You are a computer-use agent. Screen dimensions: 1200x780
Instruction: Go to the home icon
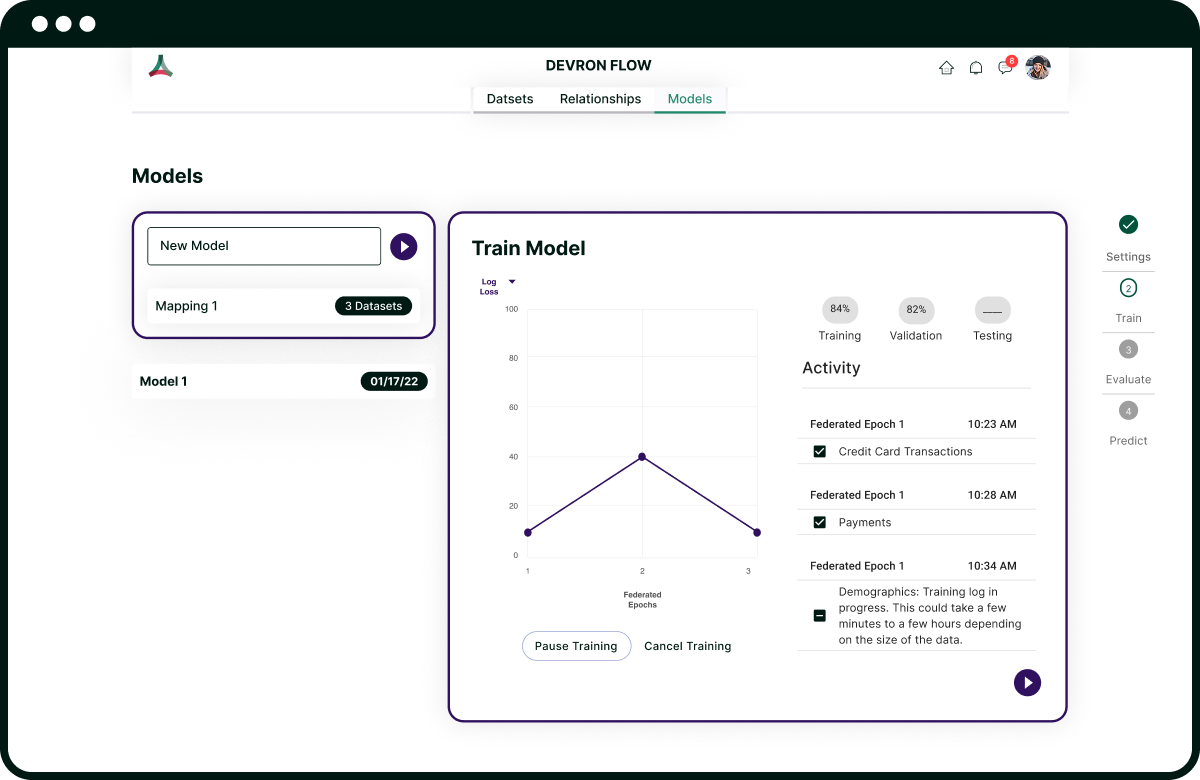(x=946, y=68)
